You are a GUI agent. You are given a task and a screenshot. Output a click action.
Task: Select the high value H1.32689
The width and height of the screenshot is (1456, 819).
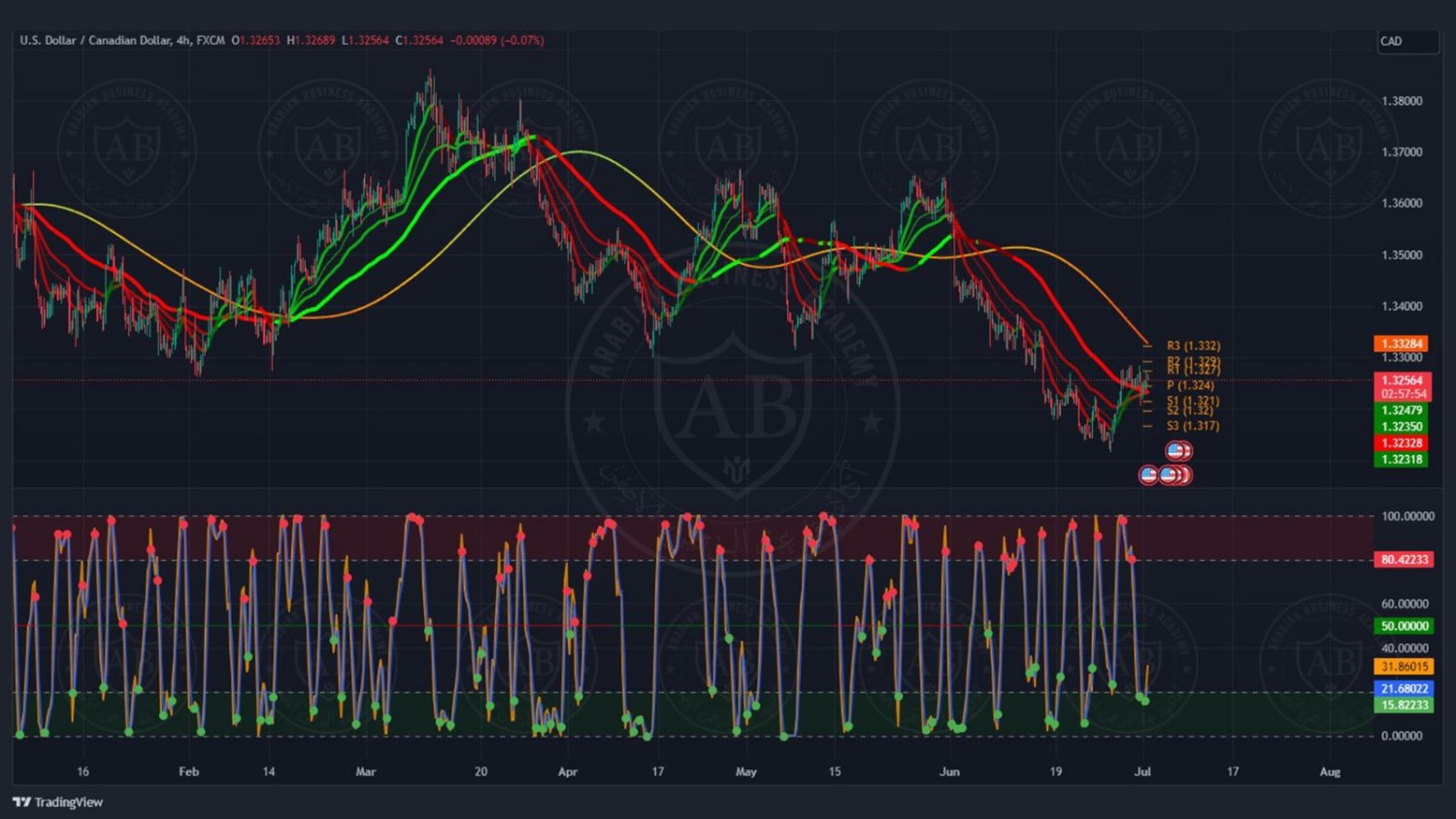(311, 41)
